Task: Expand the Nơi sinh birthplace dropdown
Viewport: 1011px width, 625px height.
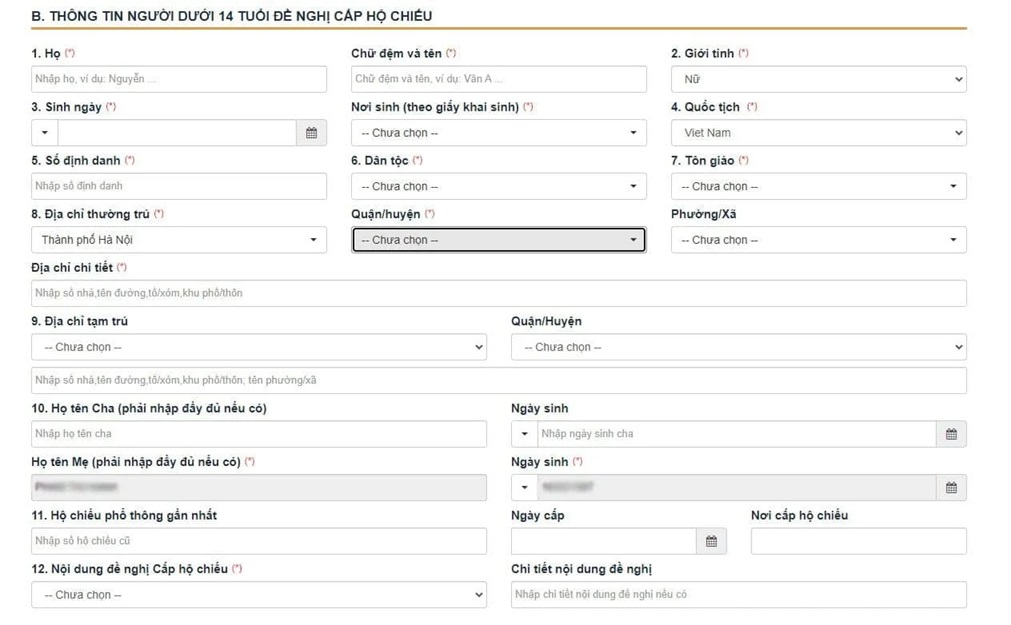Action: pyautogui.click(x=499, y=132)
